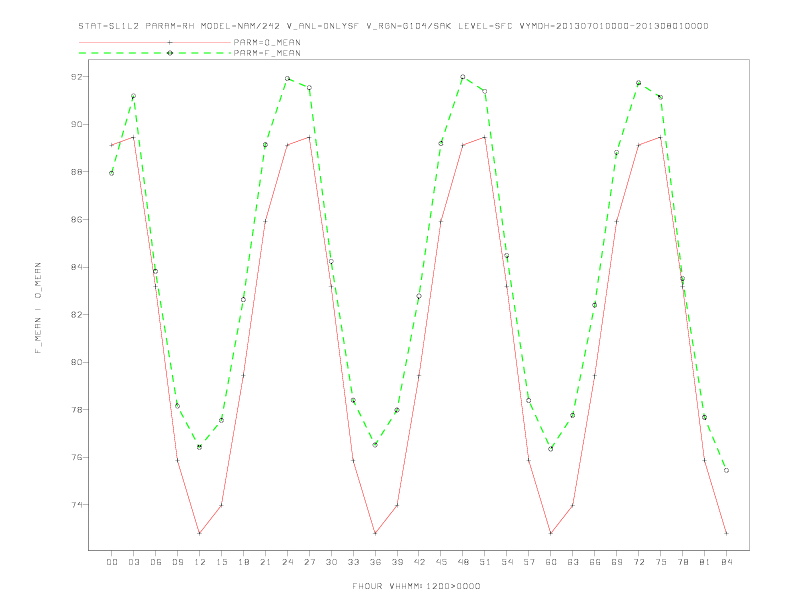Select O_MEAN minimum marker at hour 60
Image resolution: width=792 pixels, height=612 pixels.
(x=551, y=533)
